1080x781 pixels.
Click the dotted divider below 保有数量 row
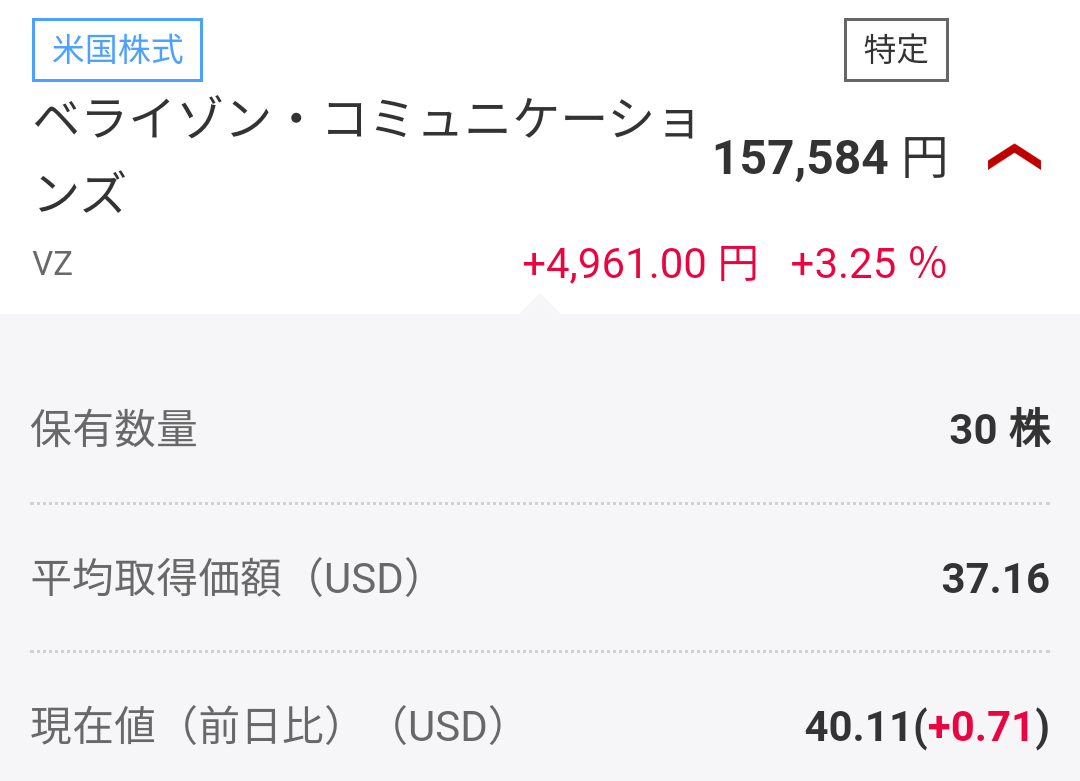pyautogui.click(x=540, y=503)
